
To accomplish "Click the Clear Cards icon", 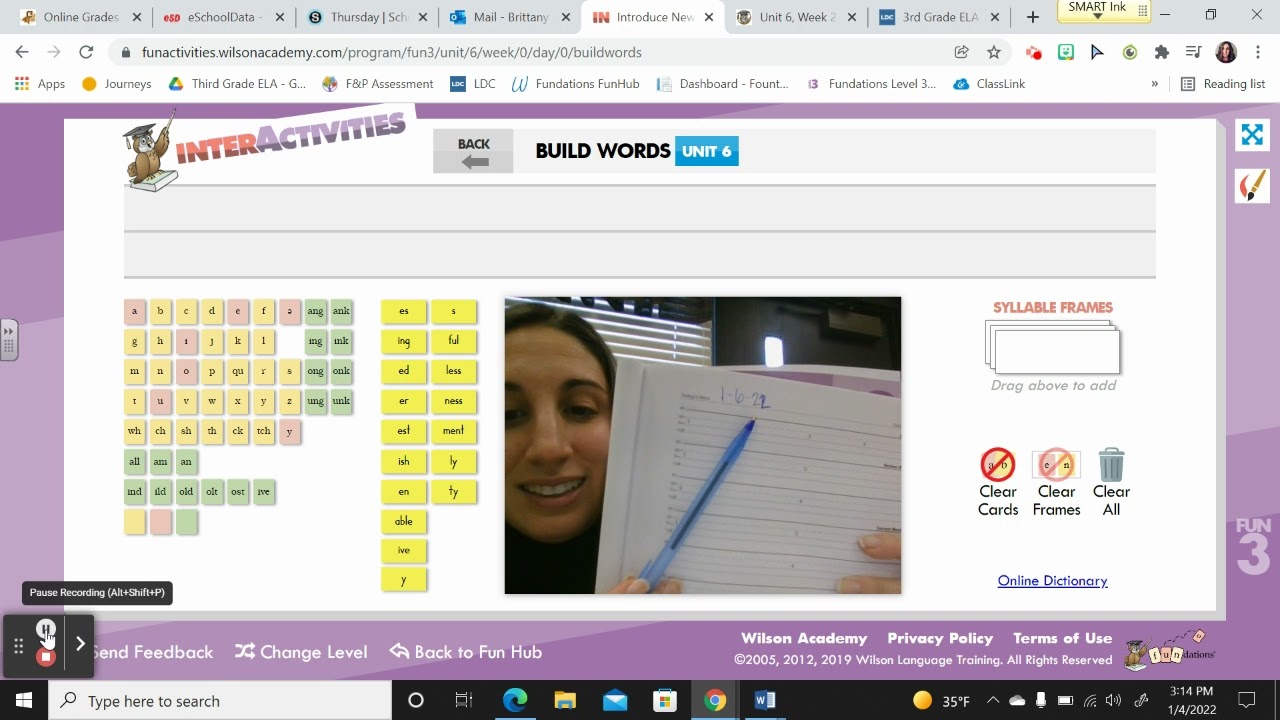I will tap(997, 464).
